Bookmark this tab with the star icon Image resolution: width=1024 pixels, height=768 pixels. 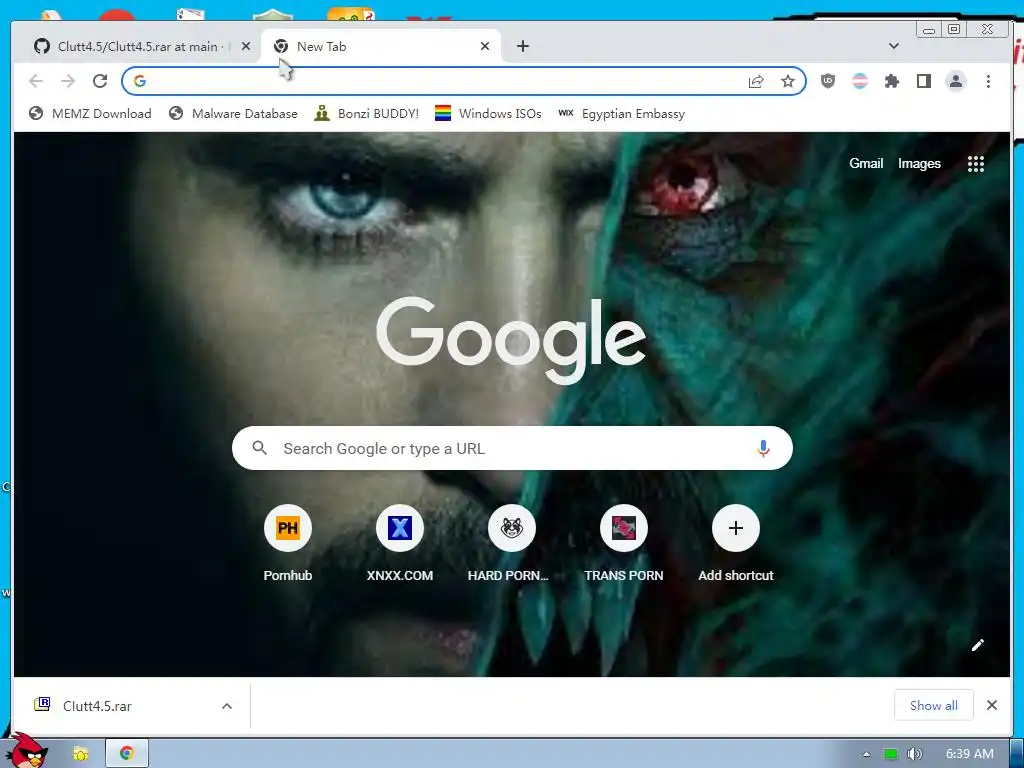click(788, 81)
